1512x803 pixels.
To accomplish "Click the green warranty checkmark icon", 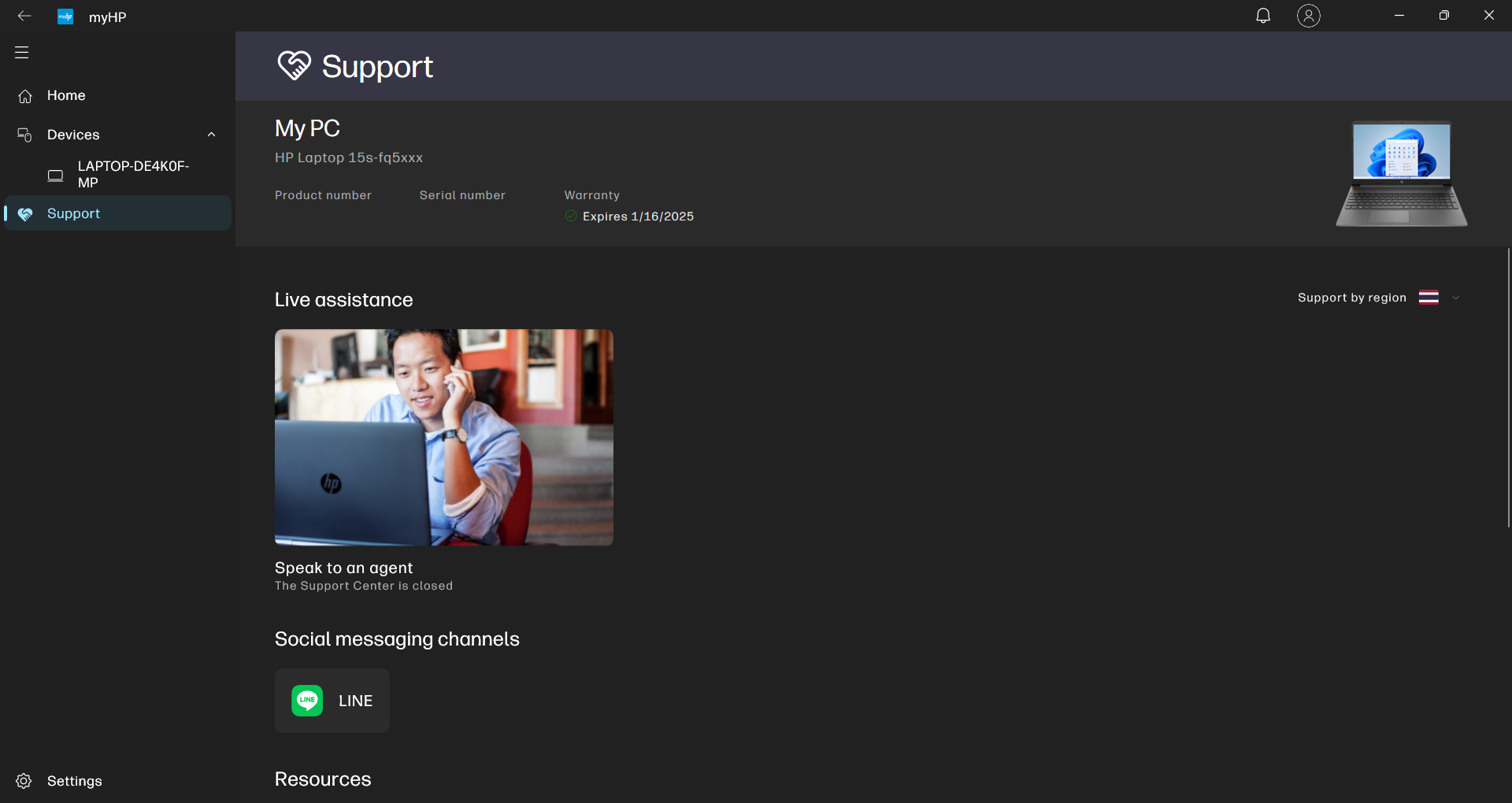I will click(x=571, y=216).
